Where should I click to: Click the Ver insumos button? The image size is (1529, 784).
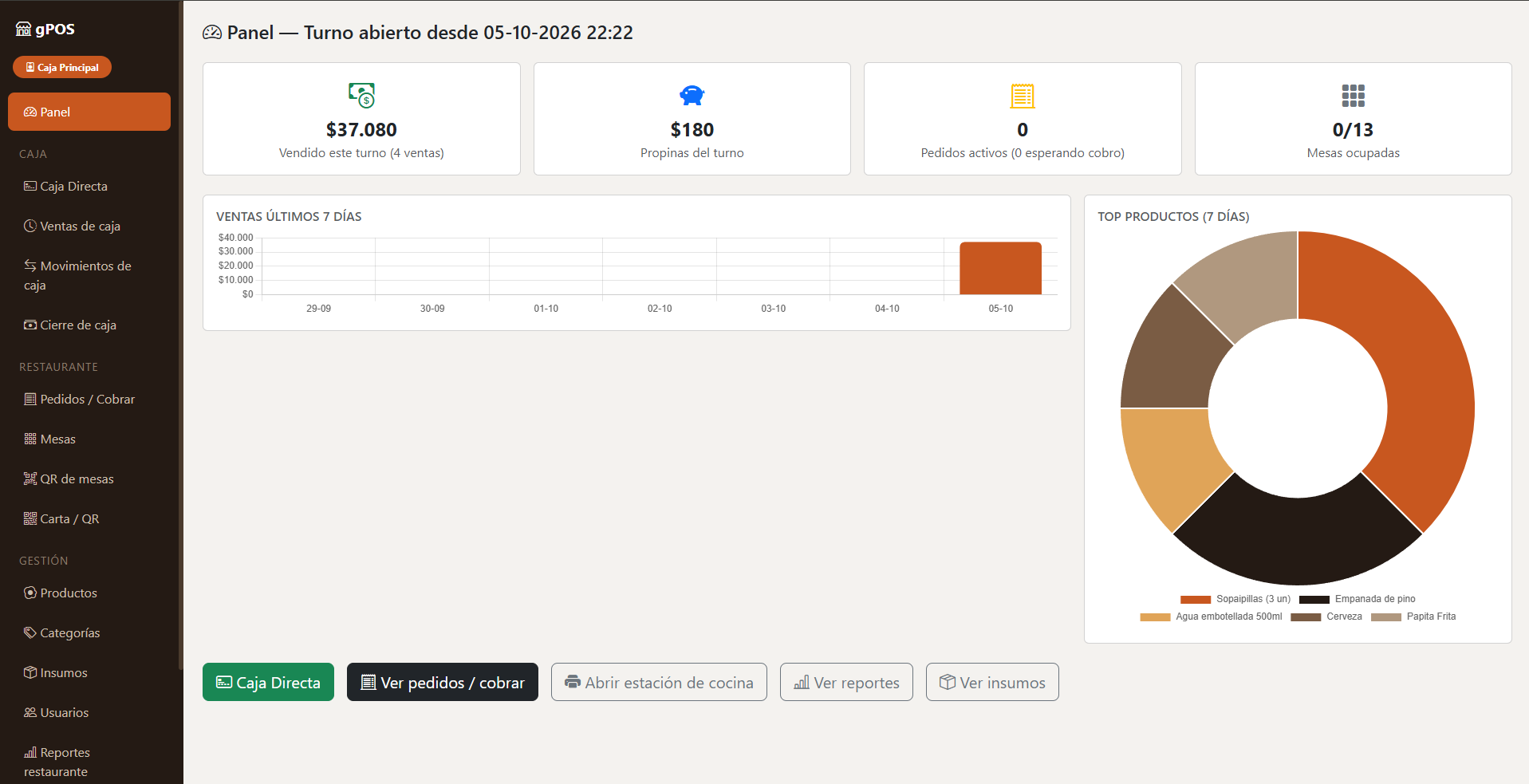tap(992, 682)
